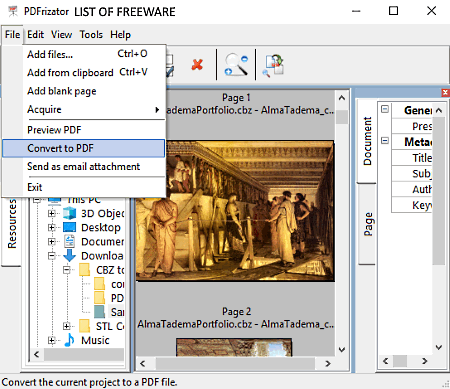The image size is (450, 389).
Task: Select the STL folder in tree
Action: pyautogui.click(x=110, y=326)
